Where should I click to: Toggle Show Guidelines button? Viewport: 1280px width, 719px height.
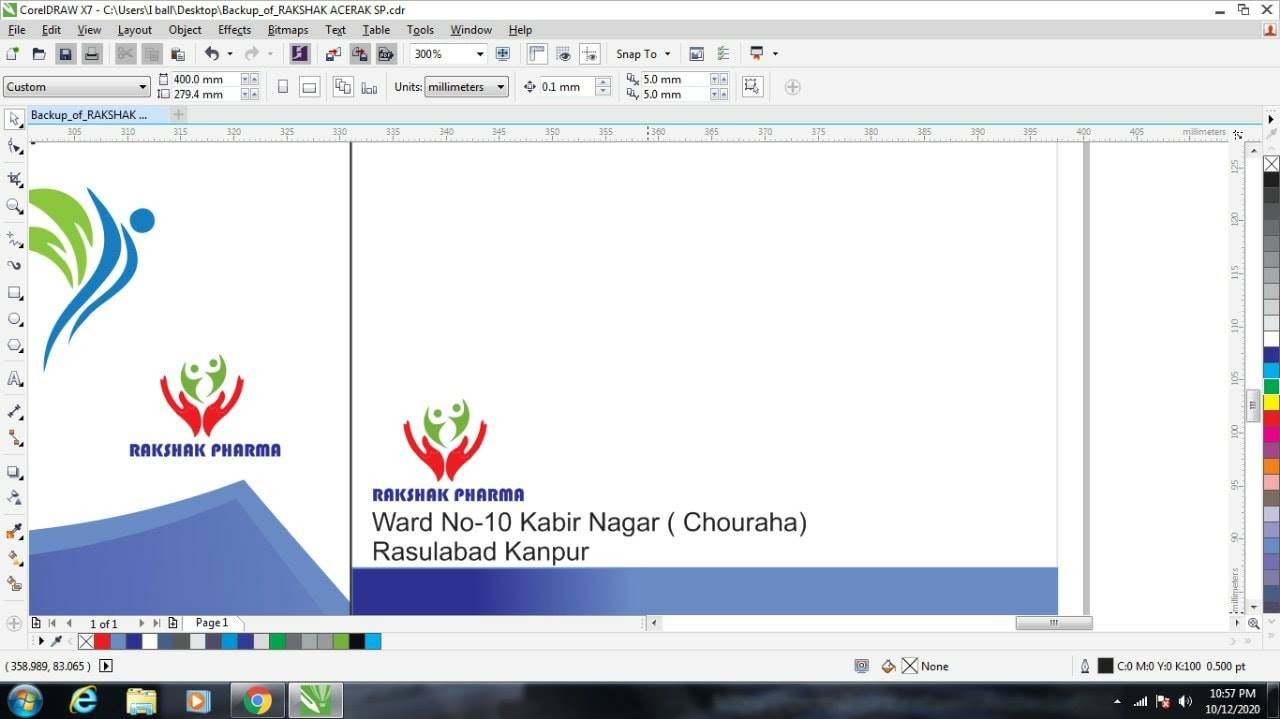pos(590,54)
